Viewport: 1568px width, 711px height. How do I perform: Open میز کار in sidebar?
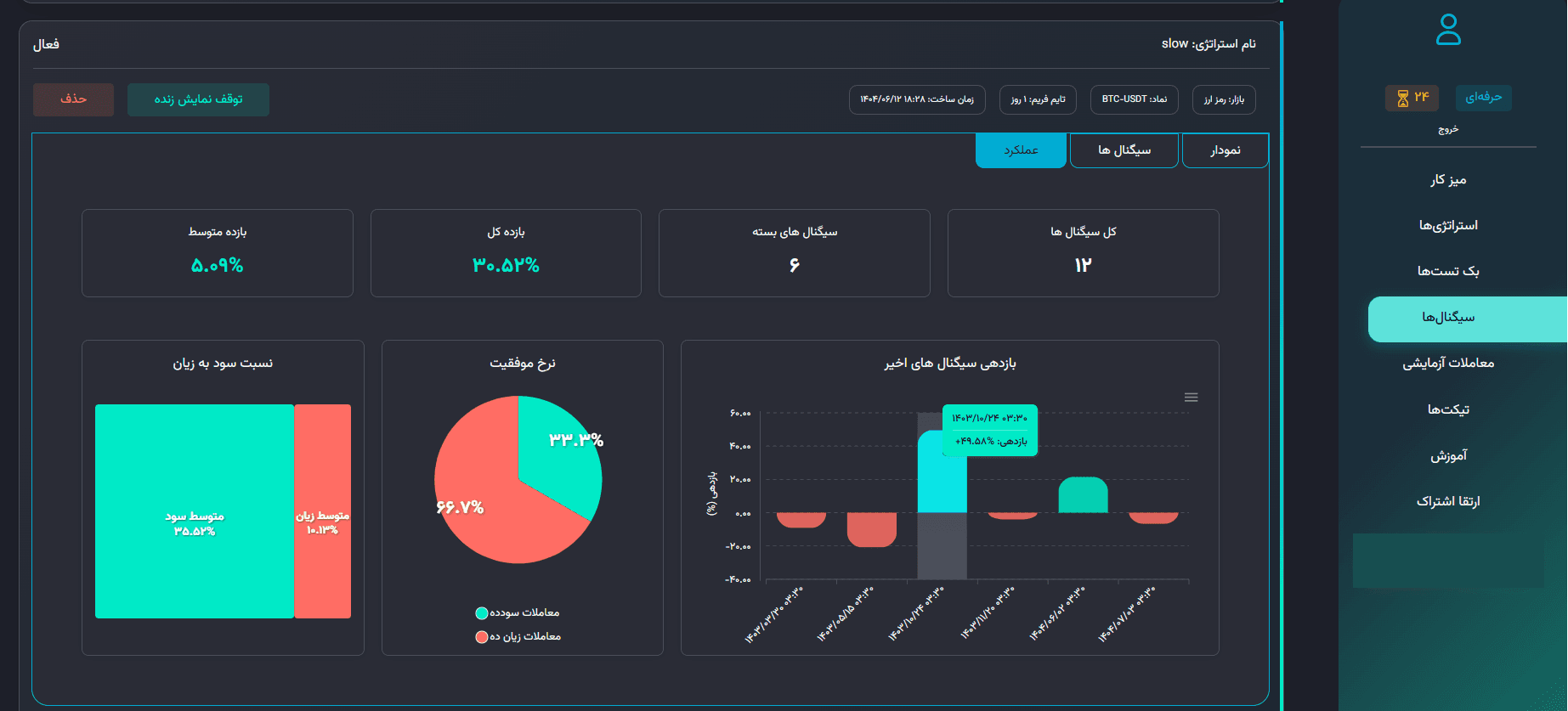(x=1448, y=180)
